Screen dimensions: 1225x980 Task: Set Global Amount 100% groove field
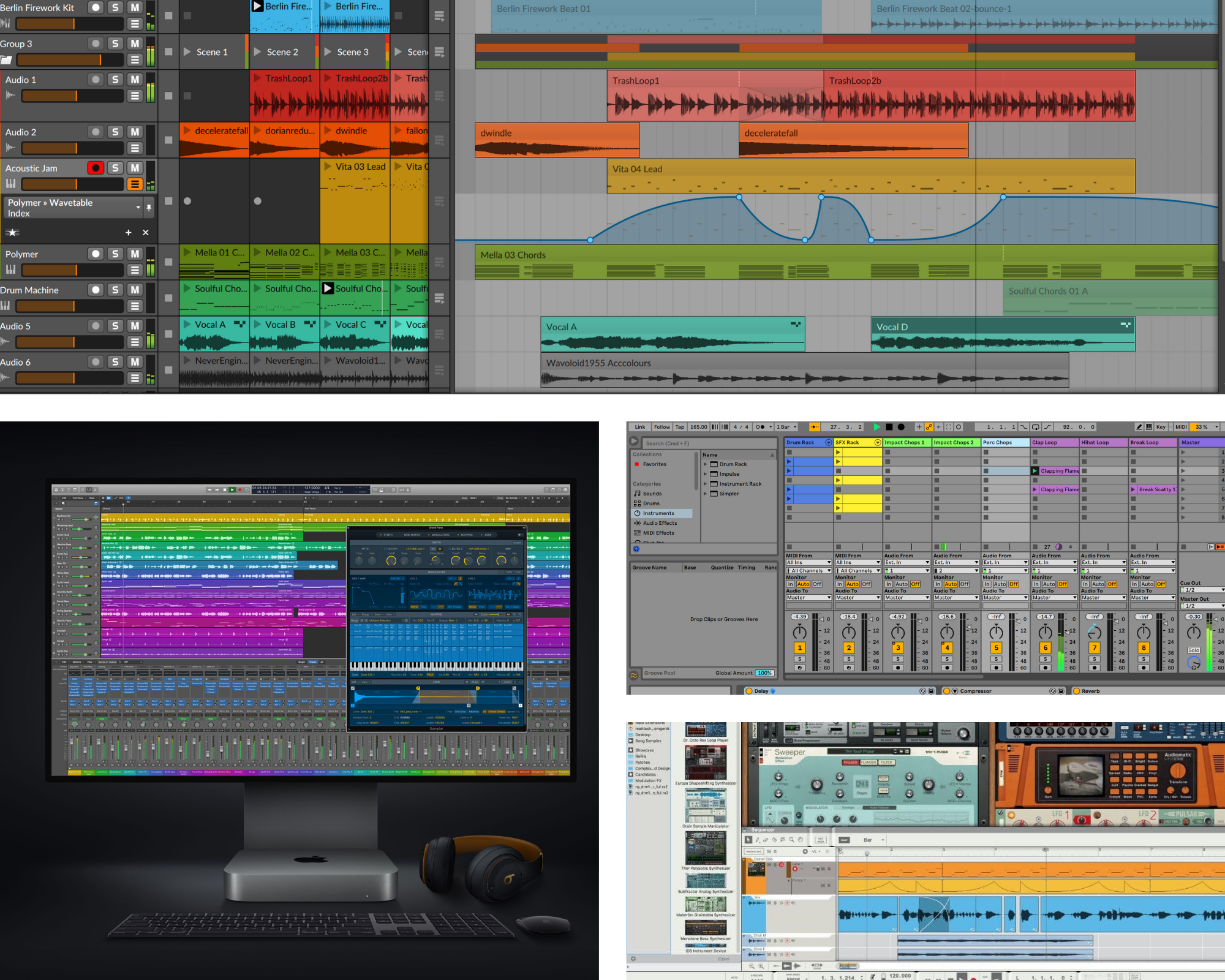[x=764, y=673]
